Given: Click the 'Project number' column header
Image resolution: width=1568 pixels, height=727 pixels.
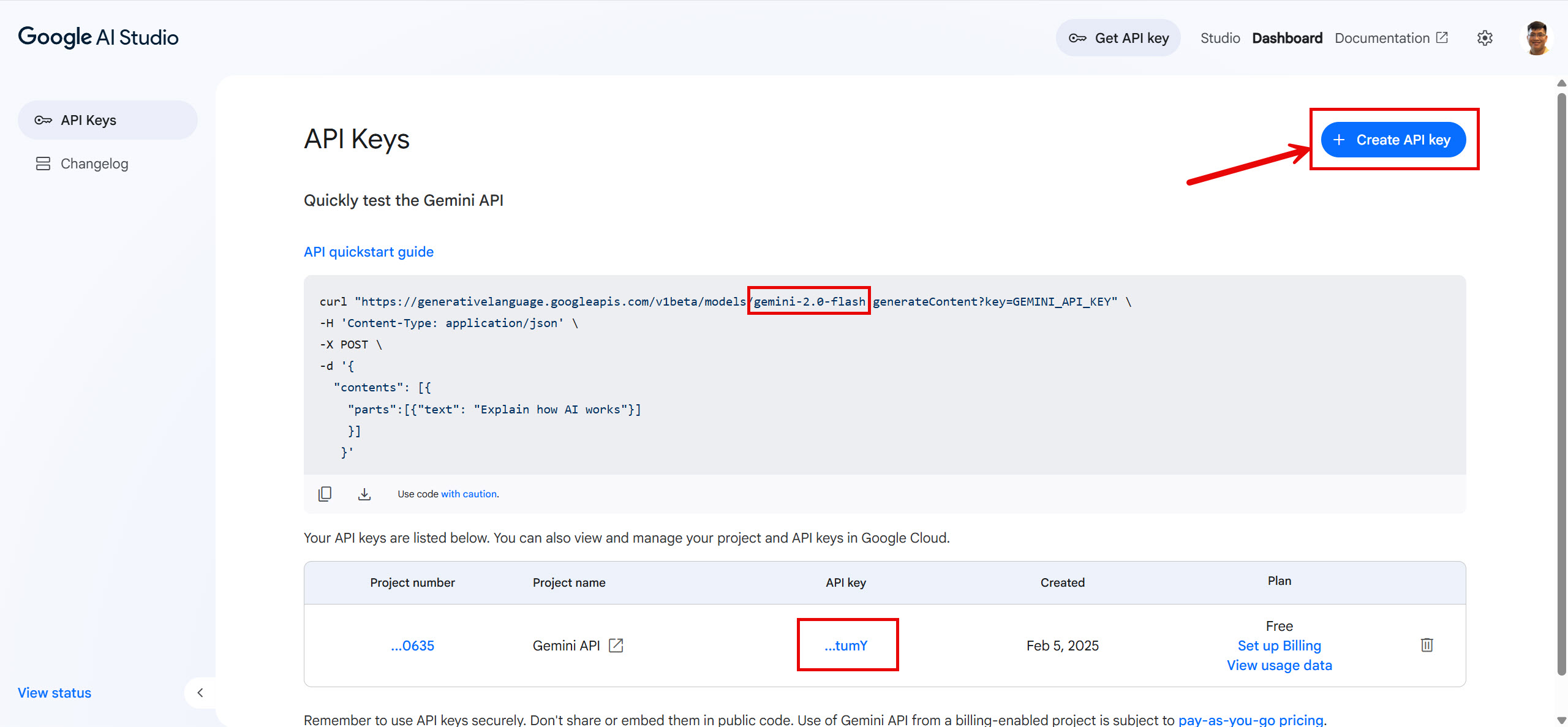Looking at the screenshot, I should coord(413,582).
